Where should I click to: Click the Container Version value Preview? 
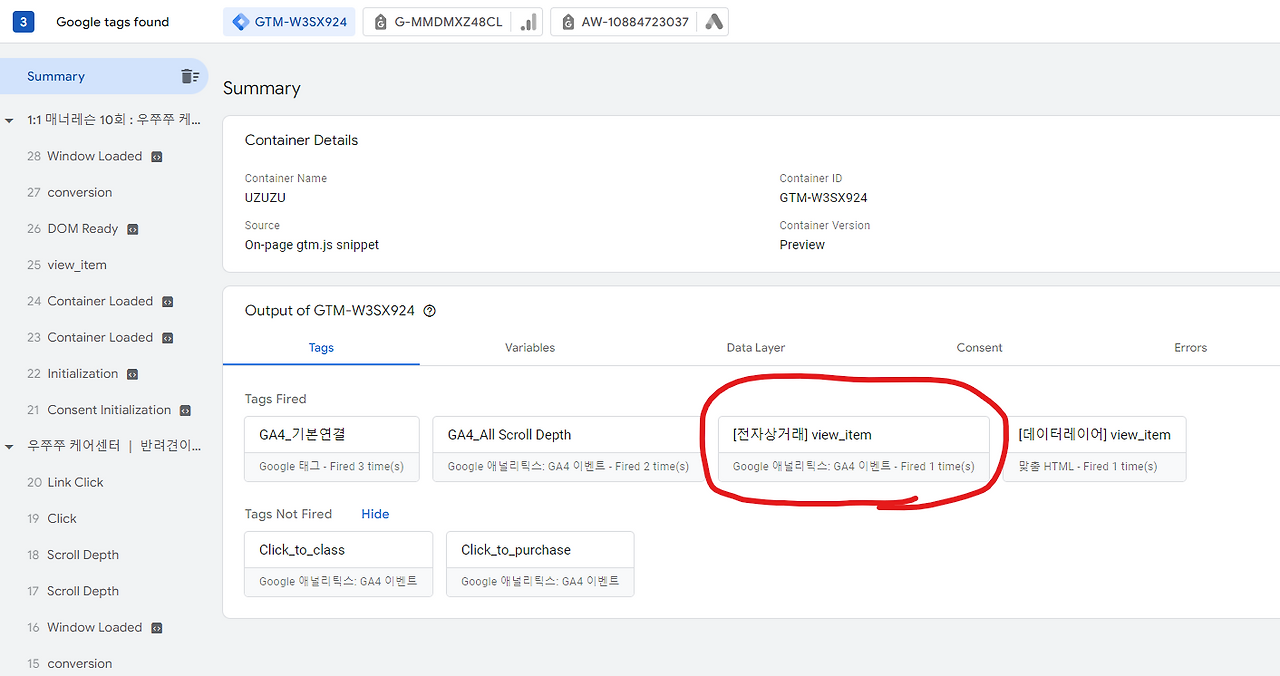tap(803, 245)
